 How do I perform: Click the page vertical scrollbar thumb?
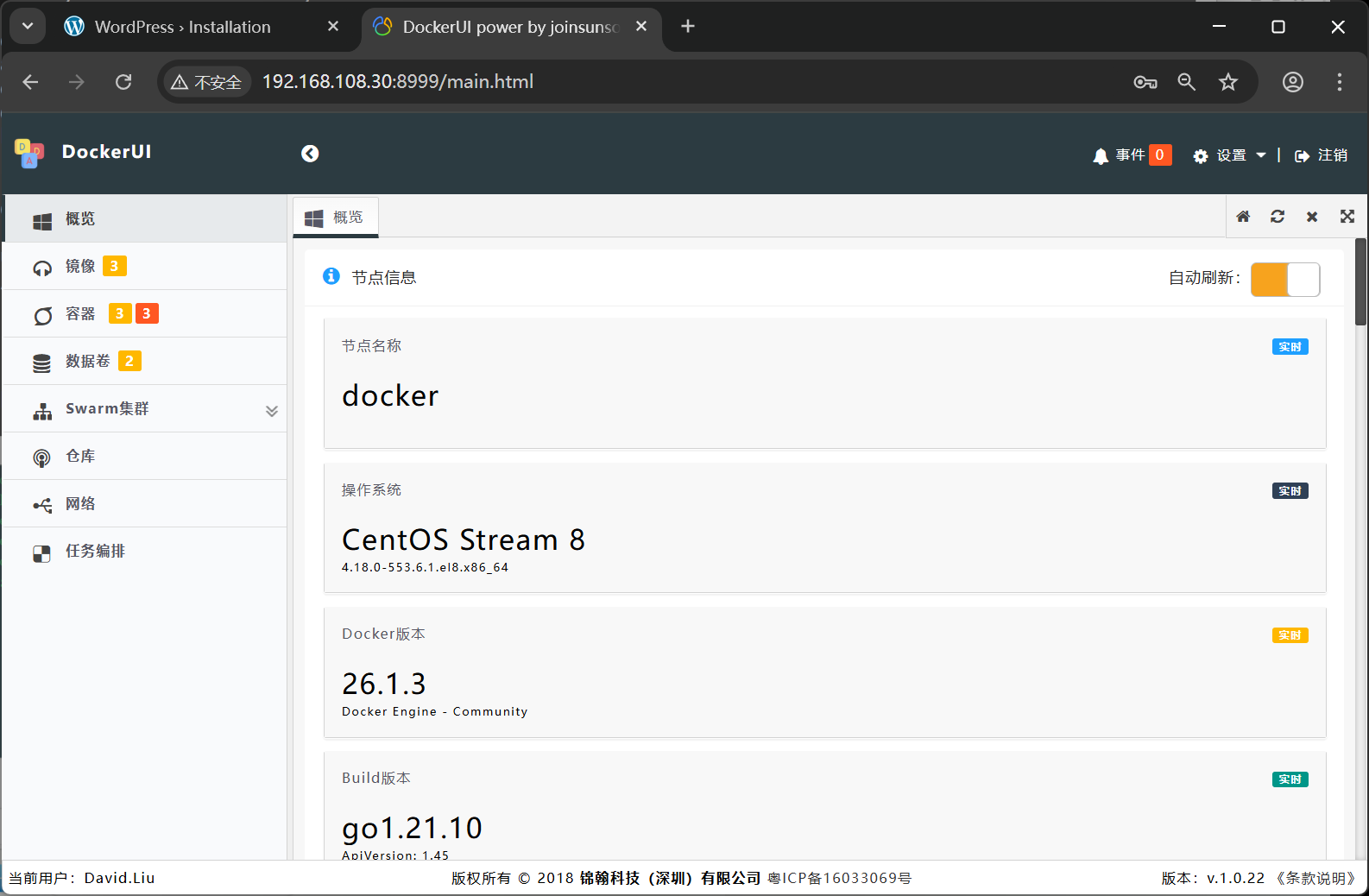(x=1361, y=282)
